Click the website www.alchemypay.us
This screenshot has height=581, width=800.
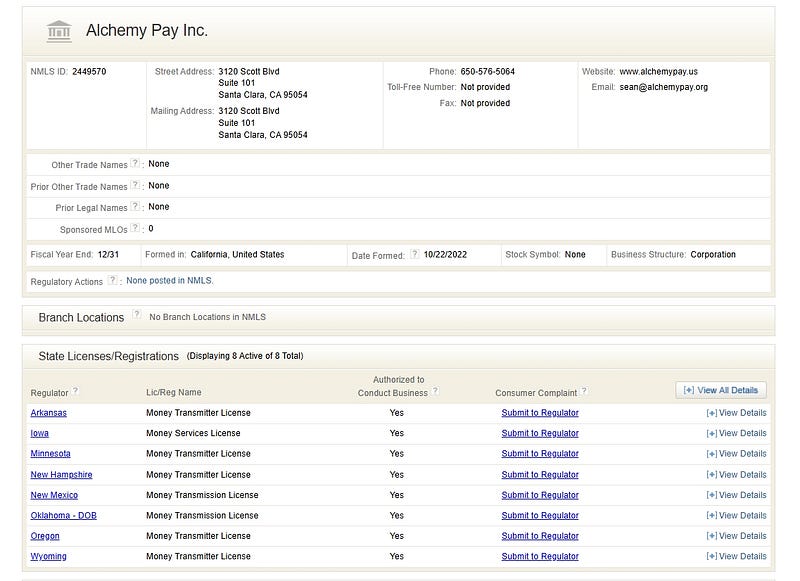[x=659, y=71]
